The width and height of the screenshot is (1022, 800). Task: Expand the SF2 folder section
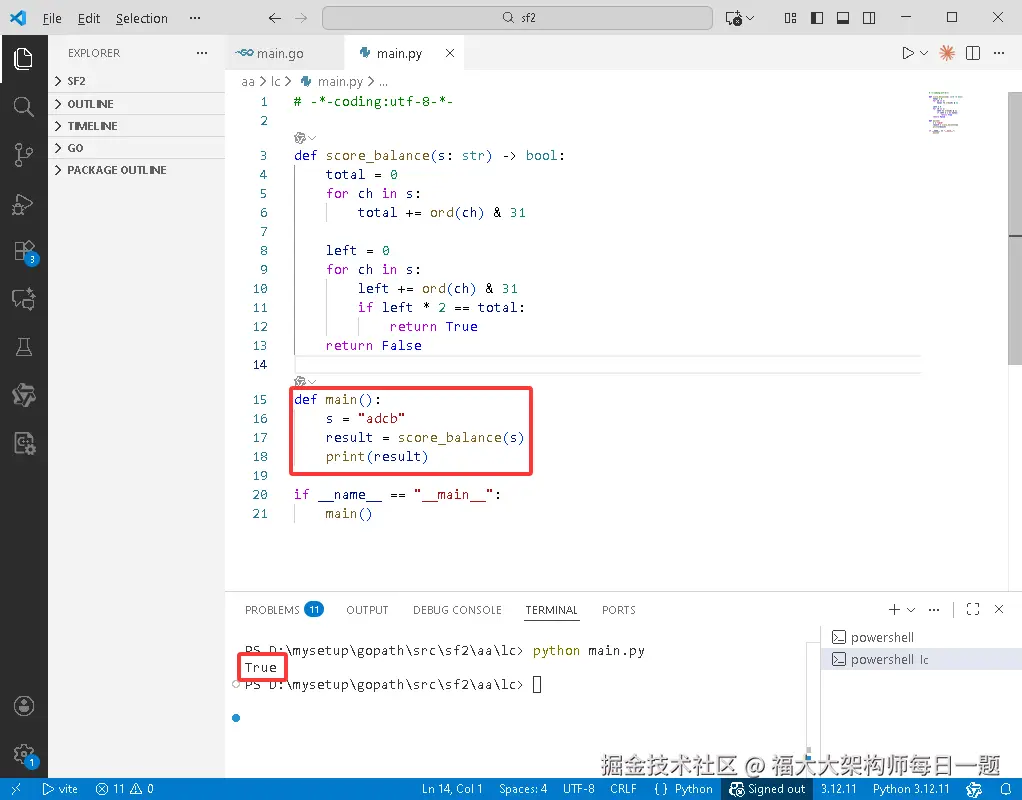137,81
